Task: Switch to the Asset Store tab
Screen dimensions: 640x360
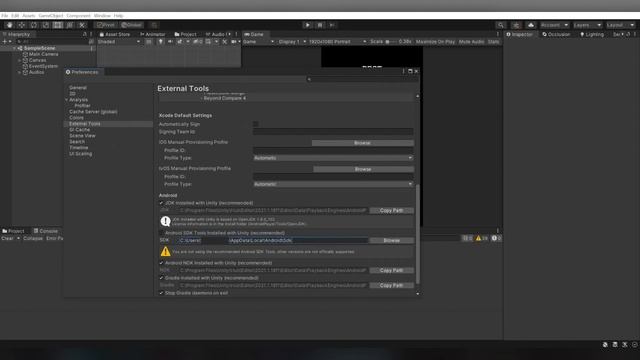Action: pos(115,34)
